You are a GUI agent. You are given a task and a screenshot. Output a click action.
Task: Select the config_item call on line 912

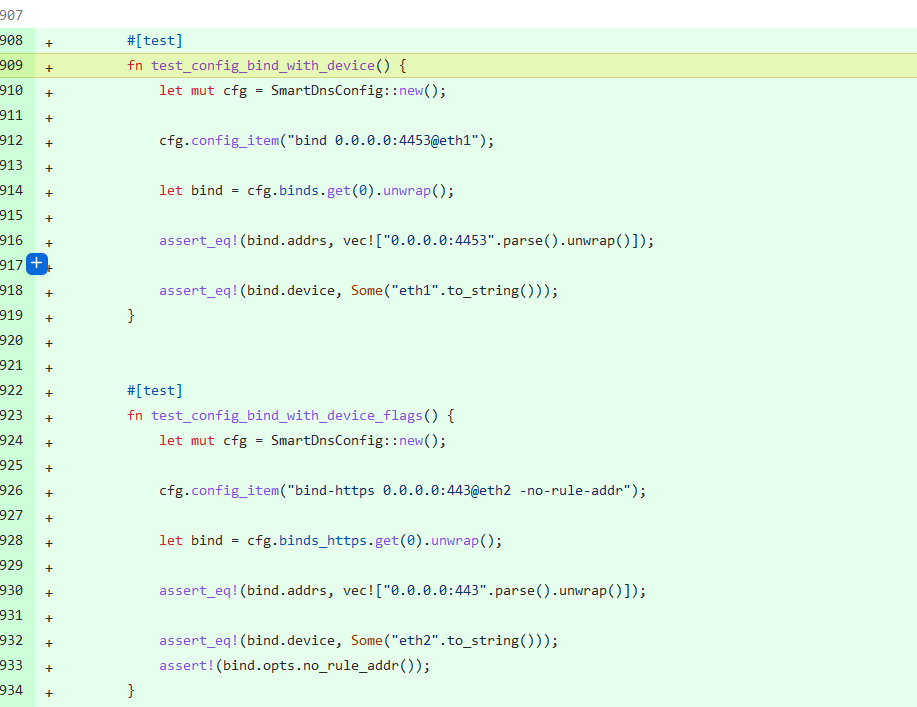(234, 140)
